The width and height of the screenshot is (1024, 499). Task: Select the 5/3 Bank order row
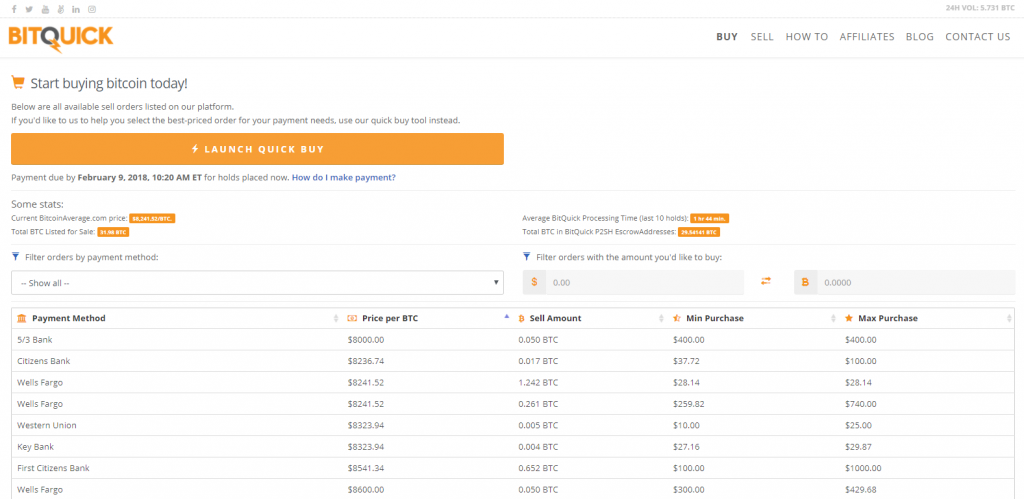click(x=513, y=340)
